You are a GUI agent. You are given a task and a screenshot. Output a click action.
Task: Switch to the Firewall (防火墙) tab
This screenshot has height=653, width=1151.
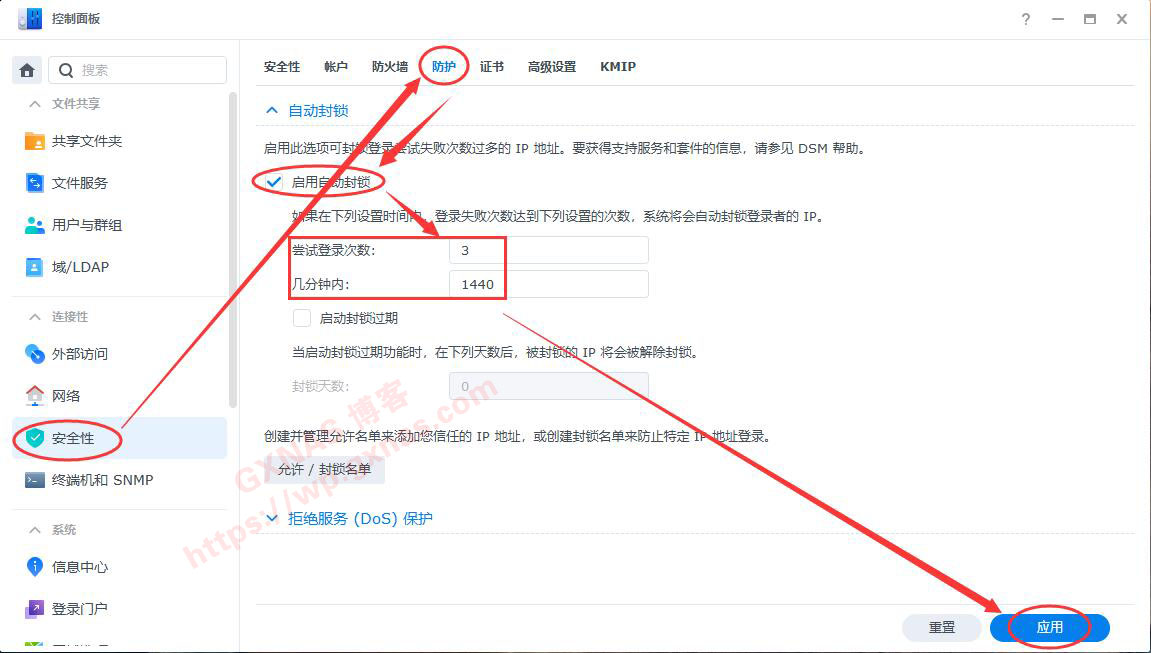tap(389, 67)
